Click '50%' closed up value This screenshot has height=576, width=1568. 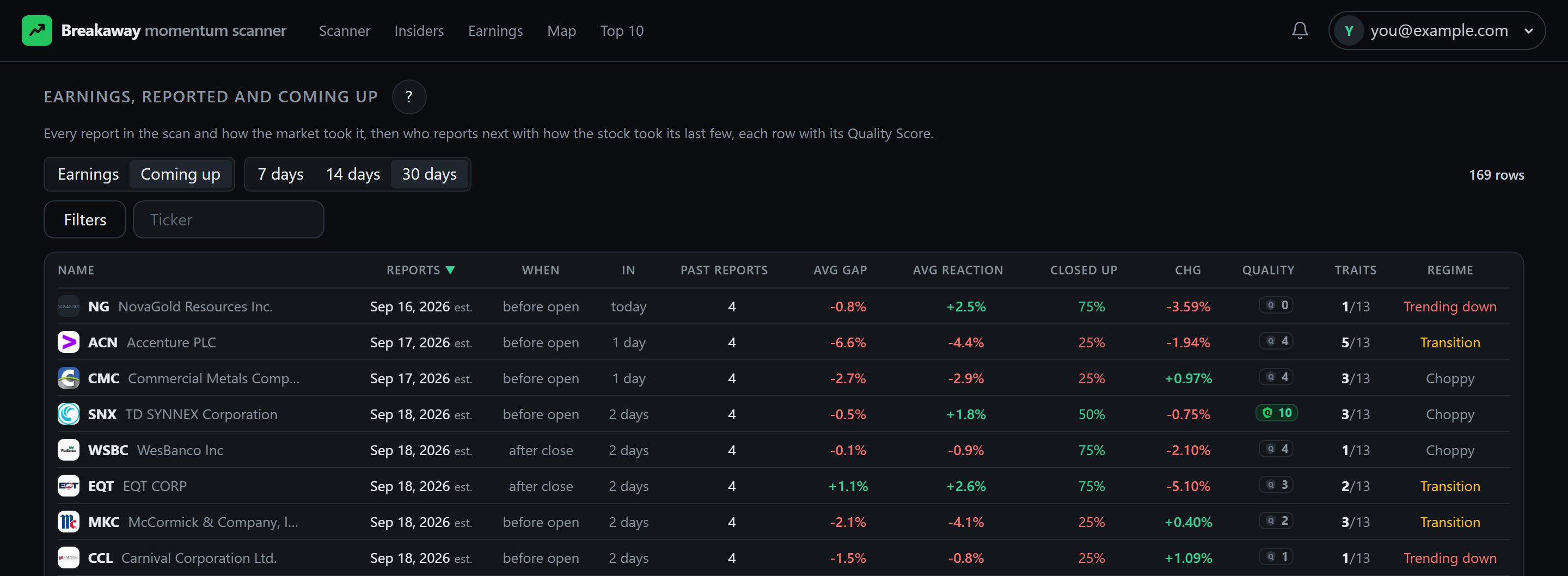[1092, 414]
